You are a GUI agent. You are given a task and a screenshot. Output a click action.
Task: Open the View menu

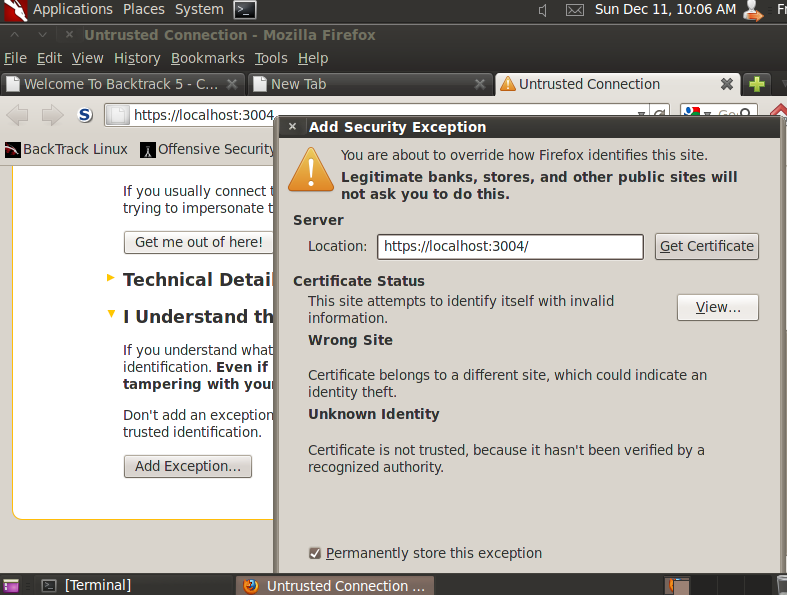pos(87,58)
